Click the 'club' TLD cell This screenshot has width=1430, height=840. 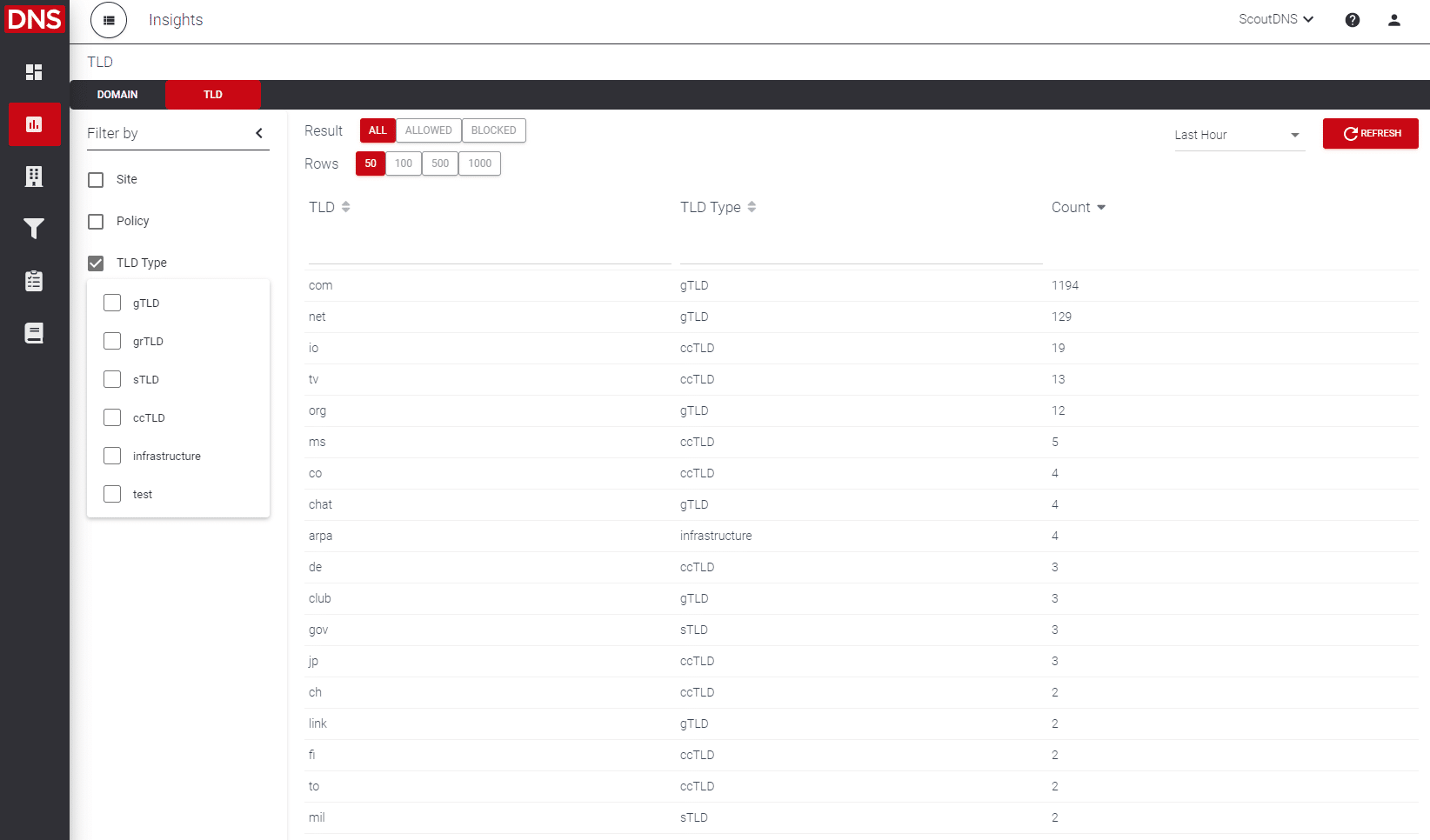(x=319, y=599)
